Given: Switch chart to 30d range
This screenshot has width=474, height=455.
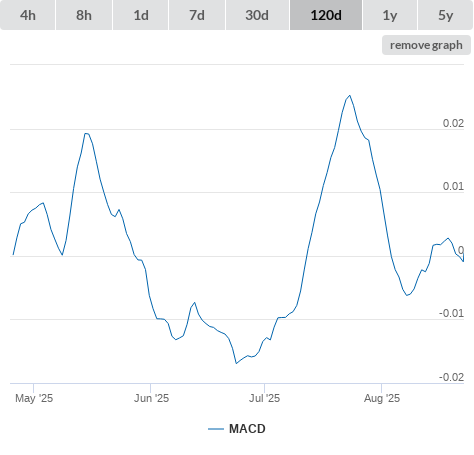Looking at the screenshot, I should pyautogui.click(x=257, y=15).
